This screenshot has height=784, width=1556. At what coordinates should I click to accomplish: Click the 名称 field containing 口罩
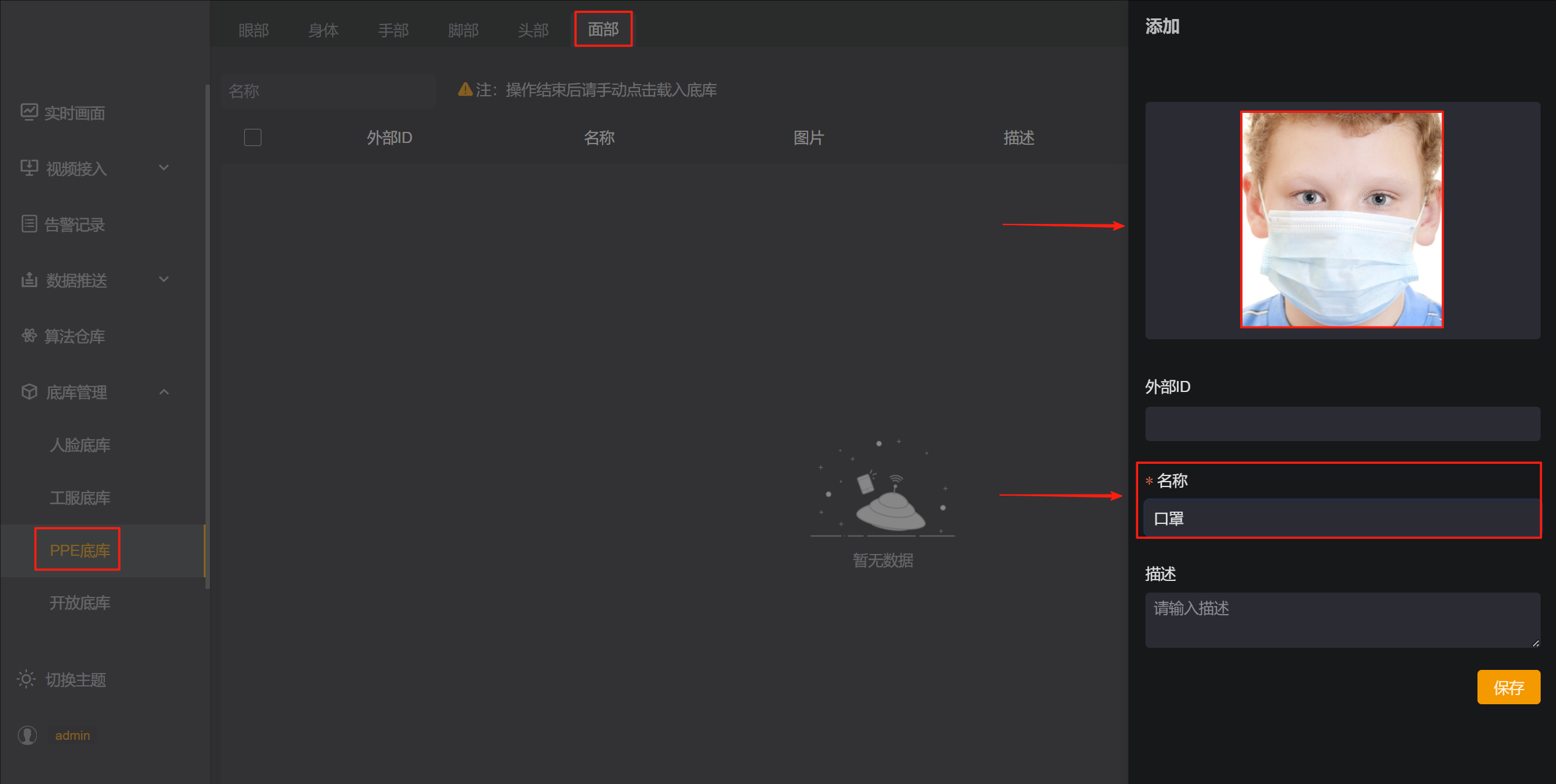coord(1342,518)
